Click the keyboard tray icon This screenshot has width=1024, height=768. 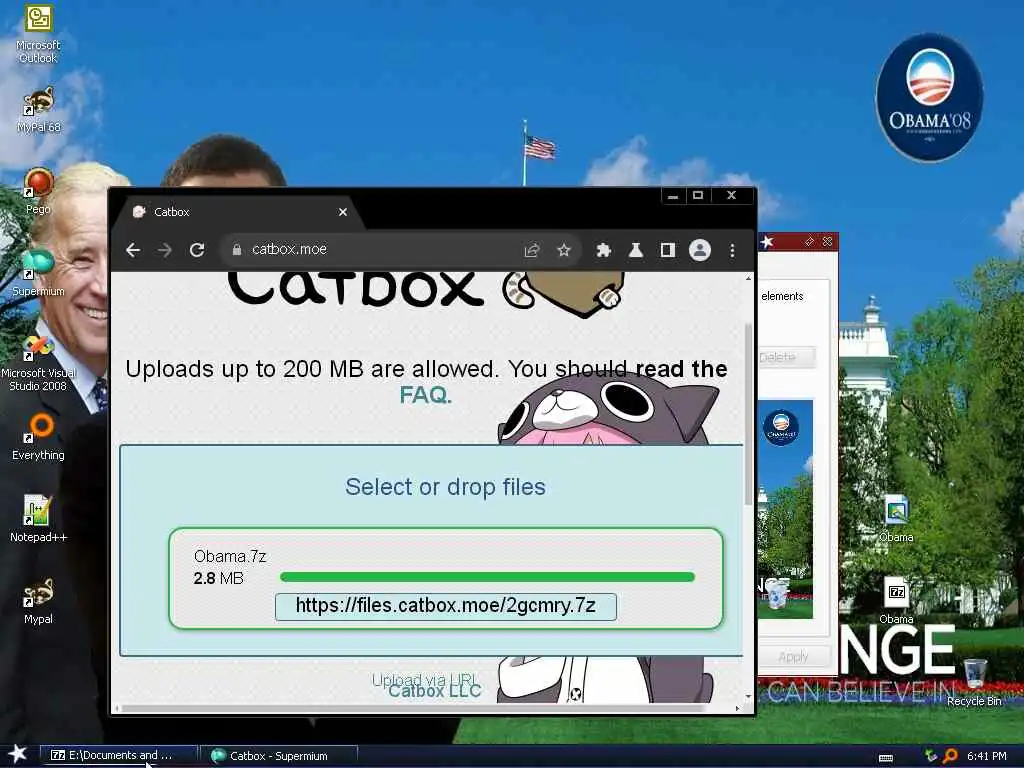tap(886, 758)
